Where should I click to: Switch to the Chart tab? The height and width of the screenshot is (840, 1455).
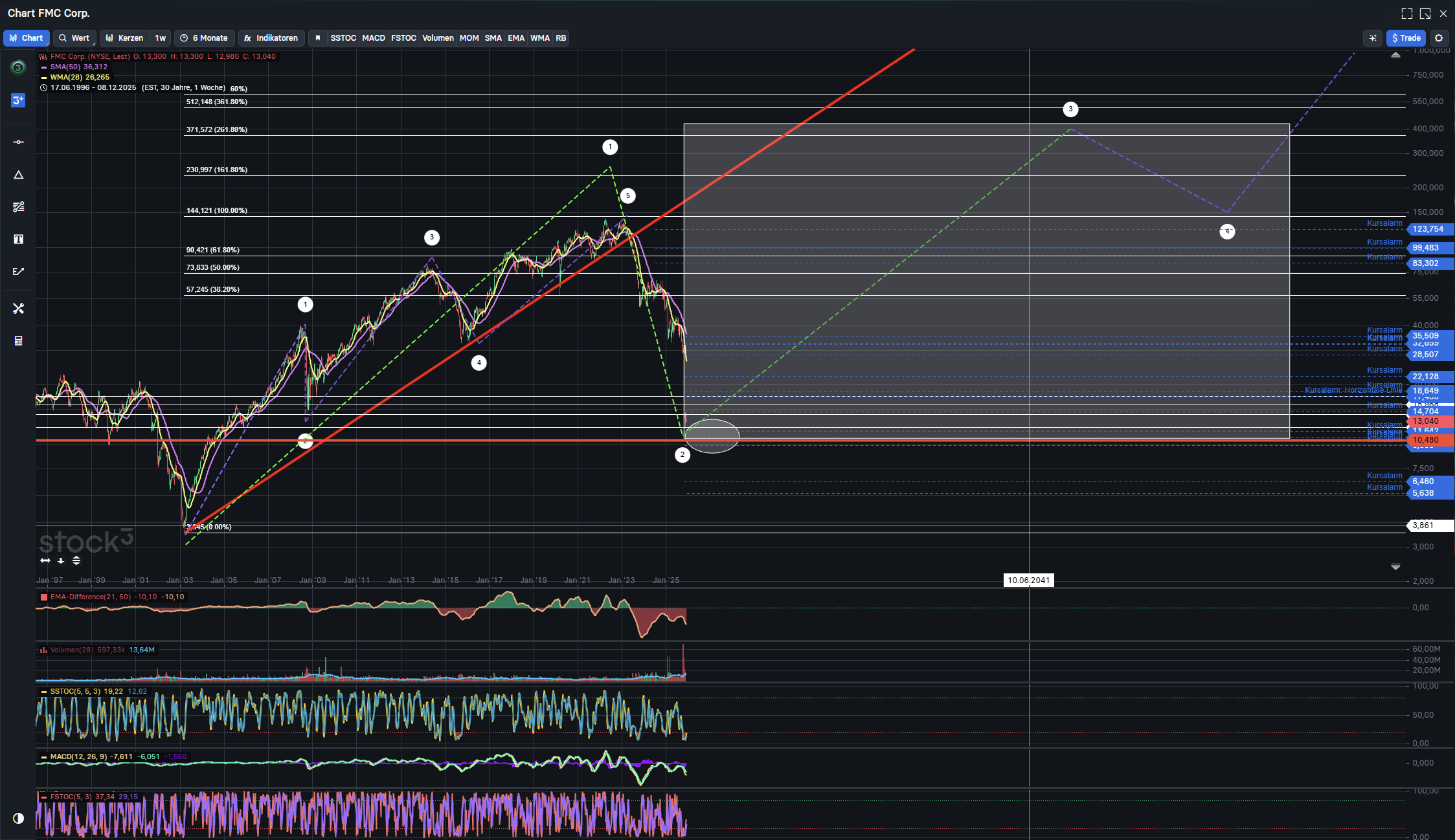coord(26,38)
